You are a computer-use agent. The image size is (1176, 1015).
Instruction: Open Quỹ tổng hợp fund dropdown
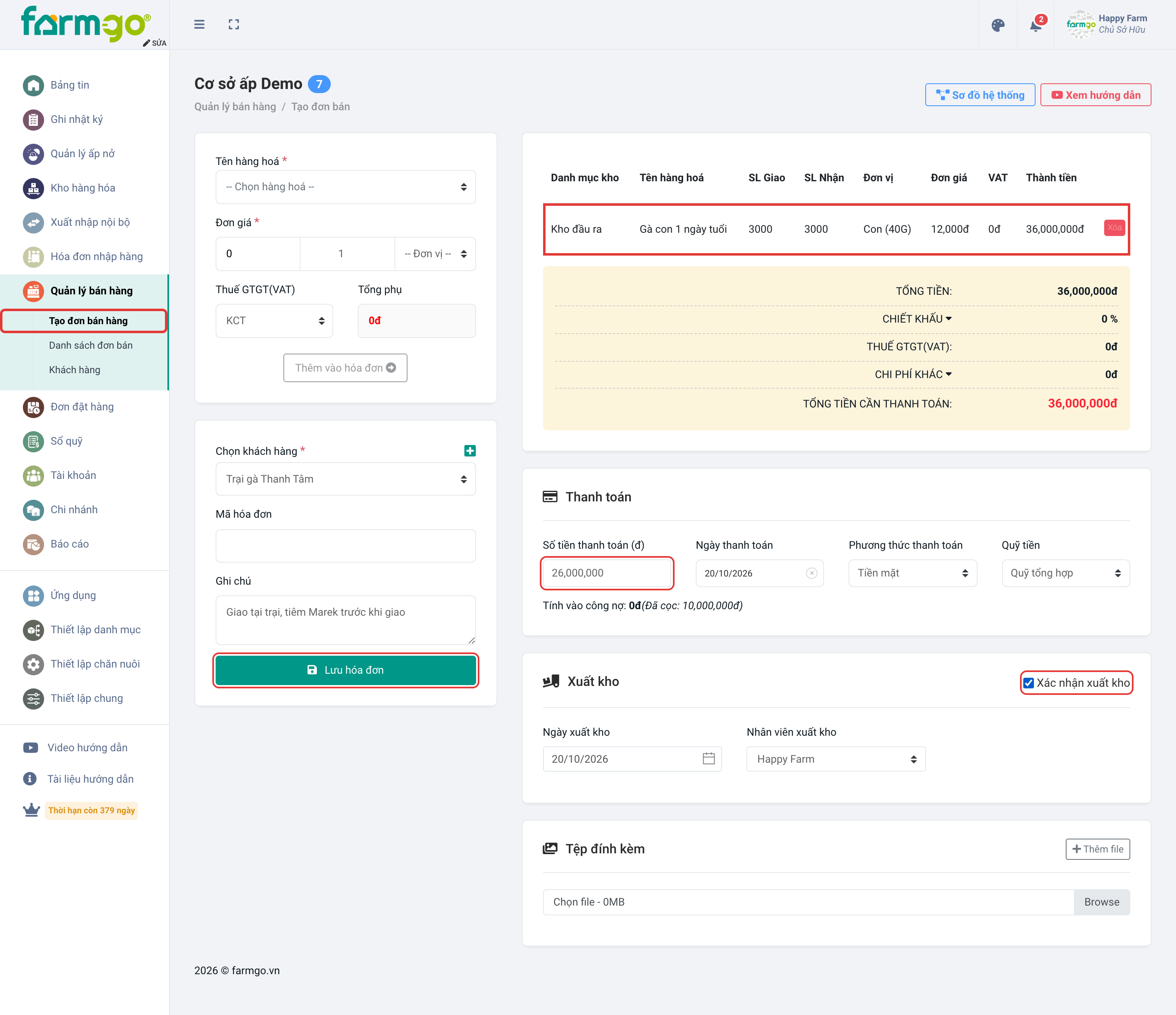click(x=1066, y=573)
